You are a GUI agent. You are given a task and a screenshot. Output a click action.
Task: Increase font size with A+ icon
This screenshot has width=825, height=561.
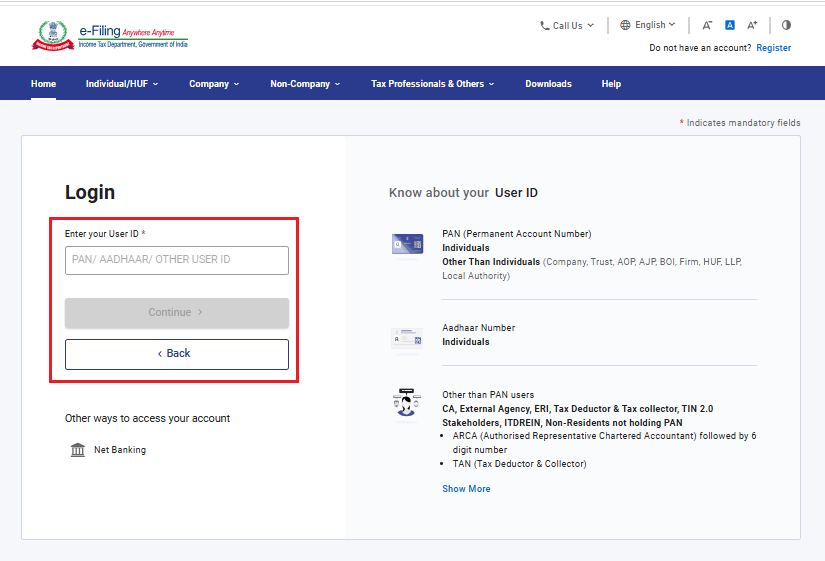(x=752, y=25)
